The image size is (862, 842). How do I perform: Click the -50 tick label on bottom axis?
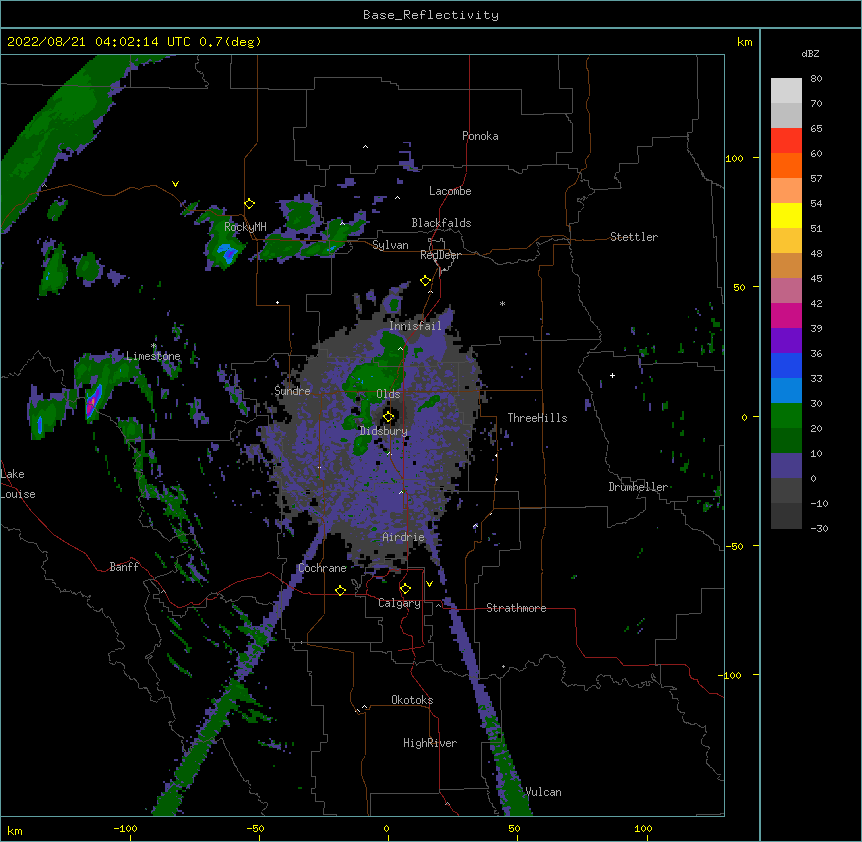click(x=255, y=828)
